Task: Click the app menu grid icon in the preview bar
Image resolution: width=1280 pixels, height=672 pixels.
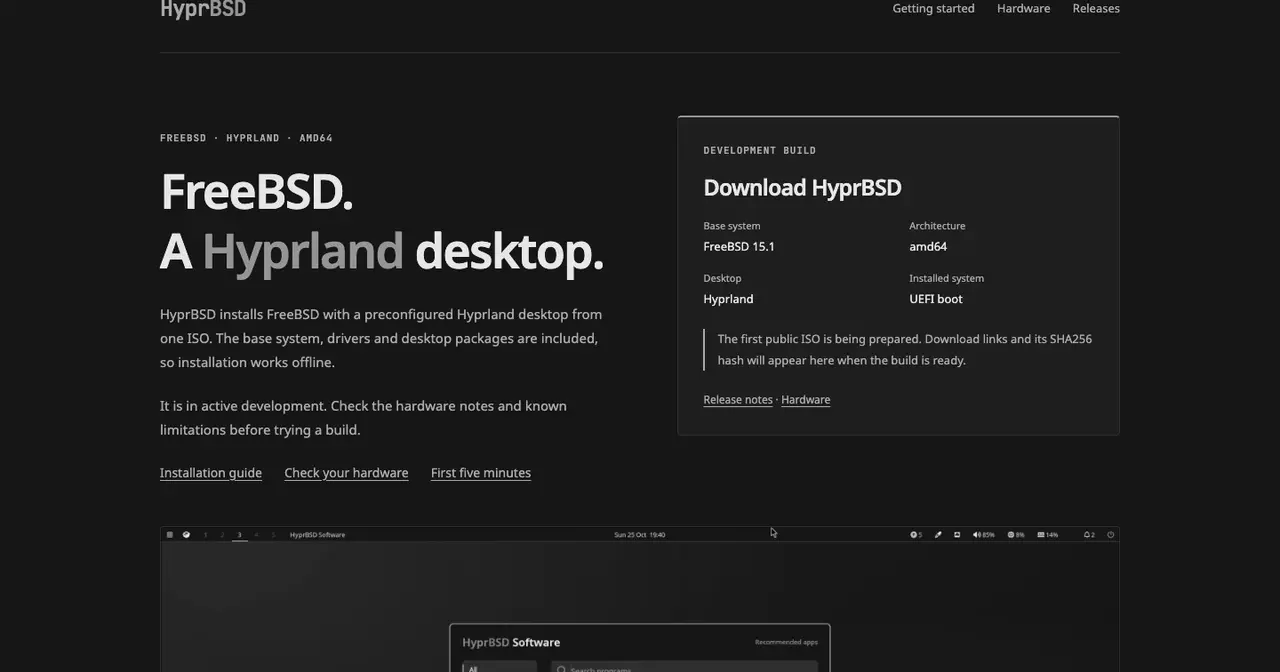Action: point(170,535)
